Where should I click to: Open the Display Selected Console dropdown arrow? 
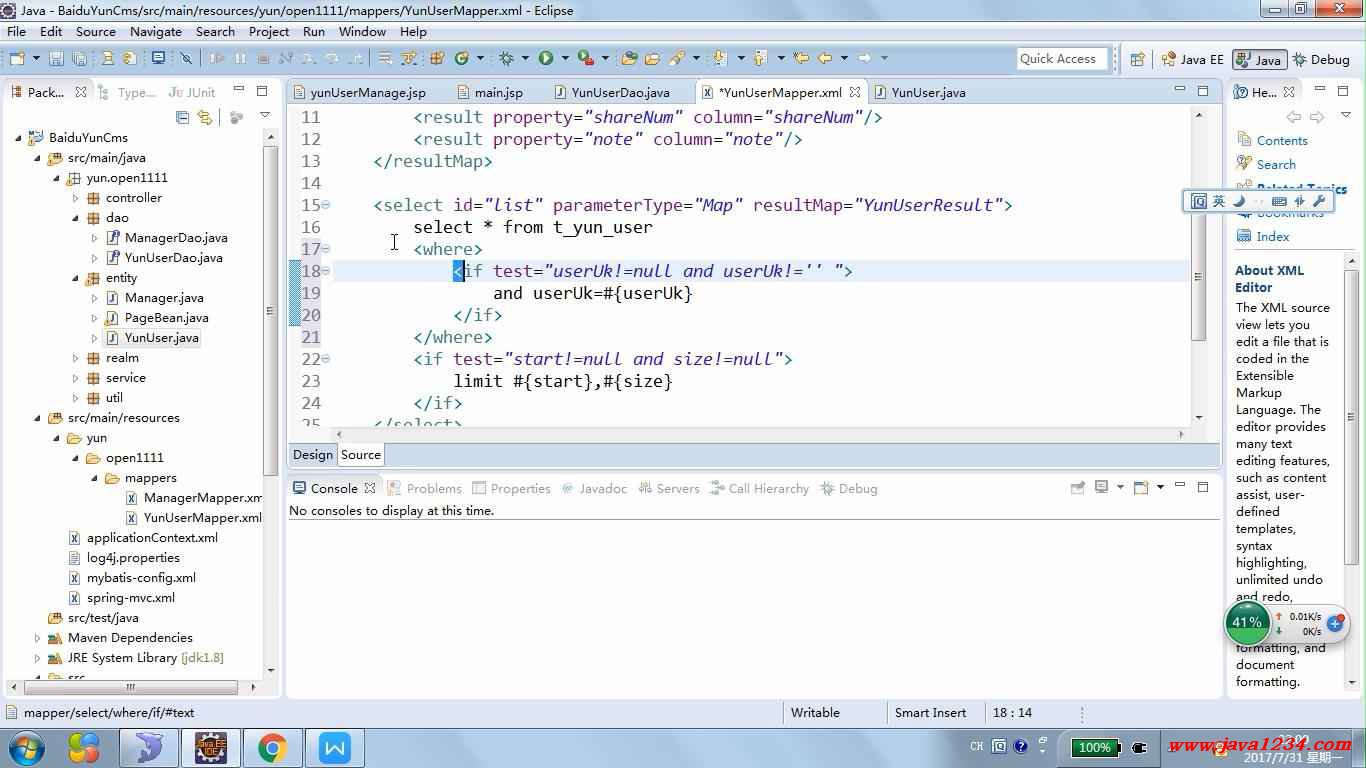[1120, 488]
